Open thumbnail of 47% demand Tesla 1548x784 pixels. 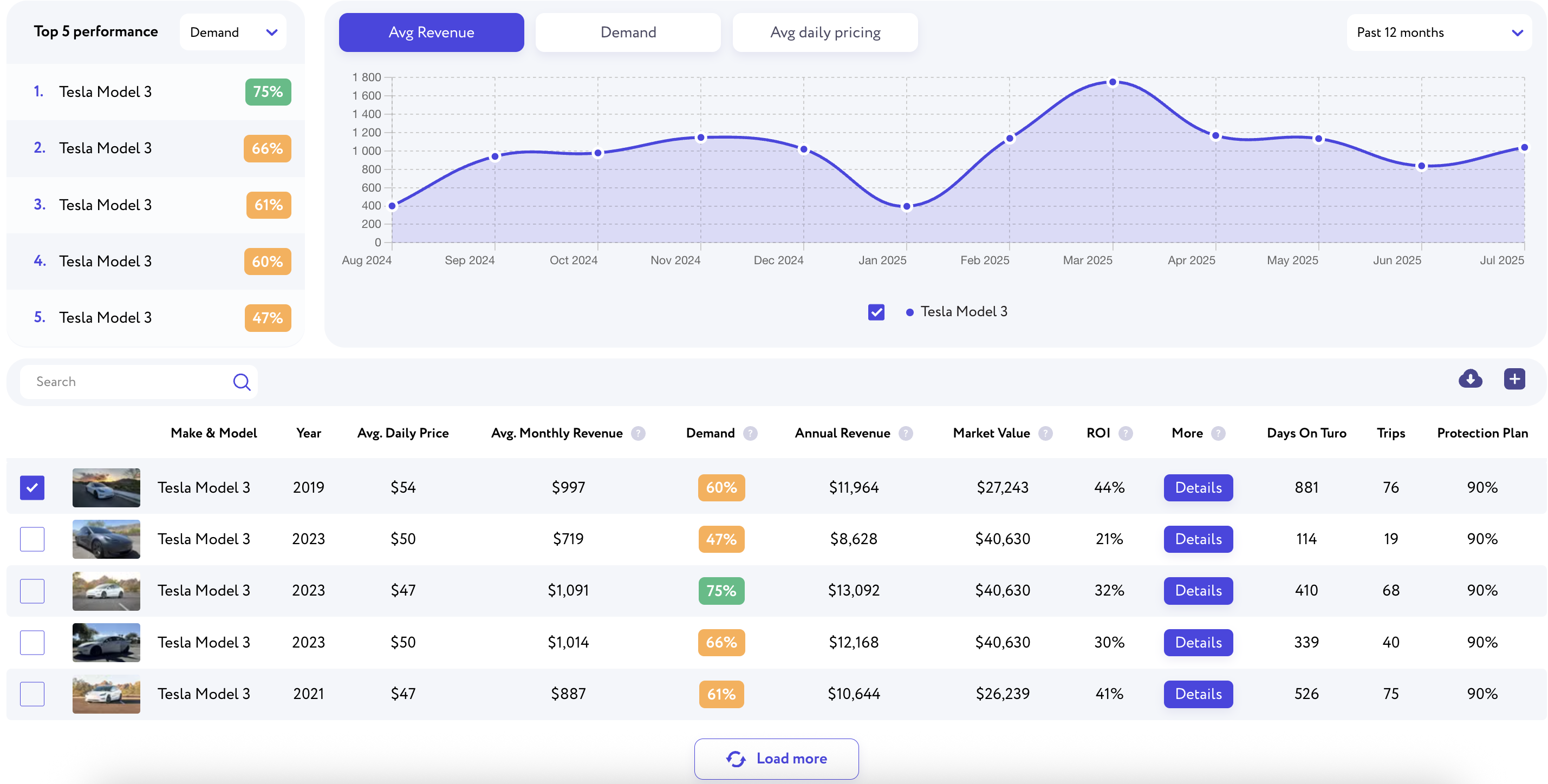click(x=106, y=539)
